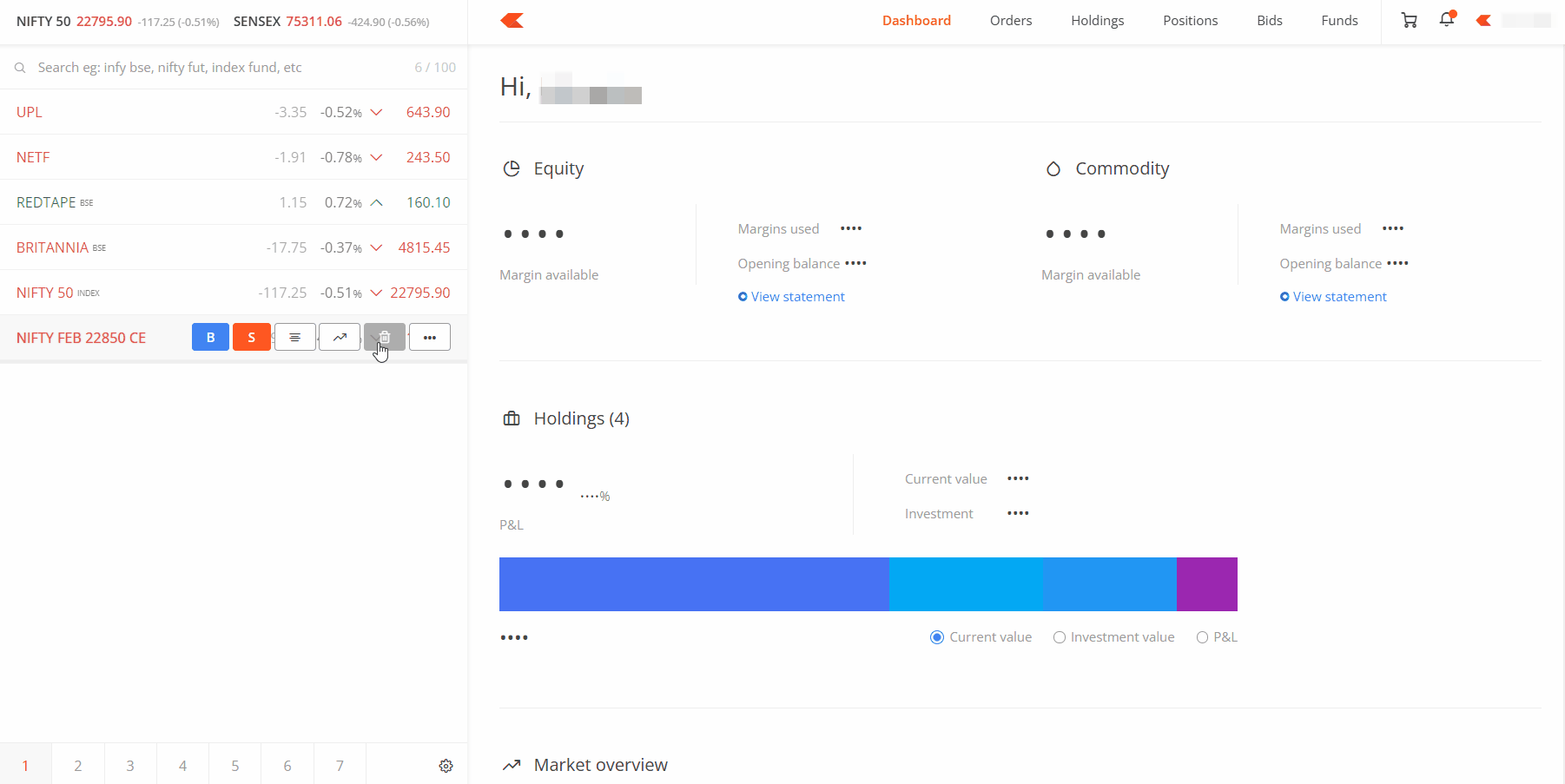Click the Holdings briefcase icon
Image resolution: width=1565 pixels, height=784 pixels.
[x=512, y=418]
